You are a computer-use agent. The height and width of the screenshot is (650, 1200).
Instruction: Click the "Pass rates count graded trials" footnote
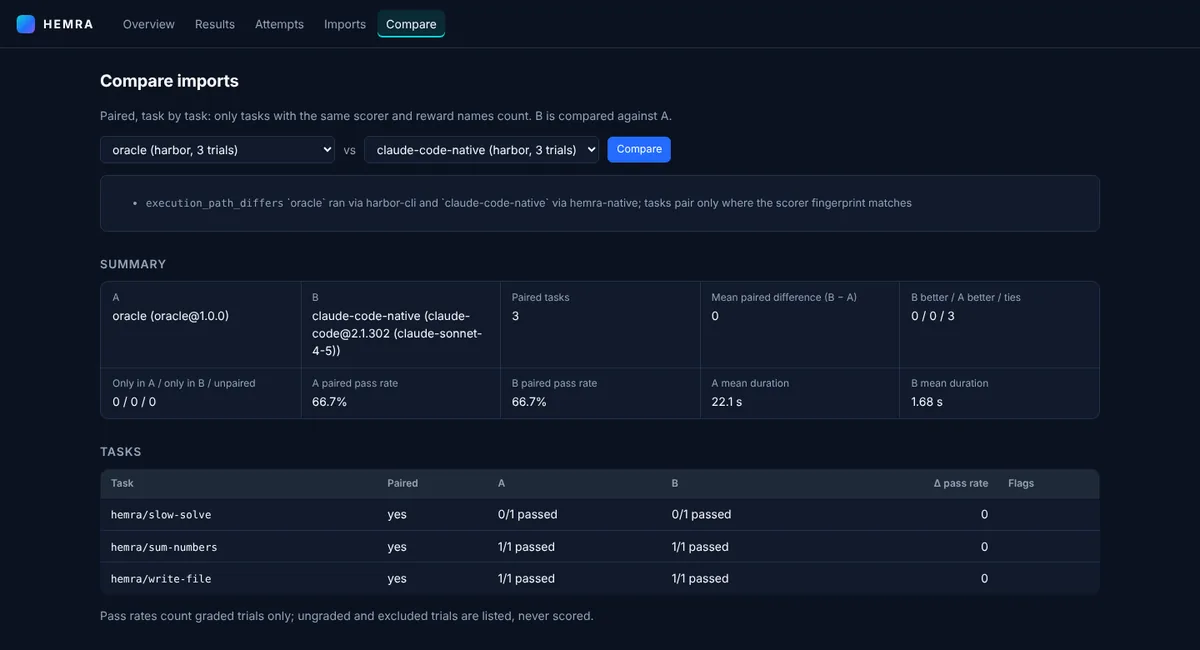[347, 616]
